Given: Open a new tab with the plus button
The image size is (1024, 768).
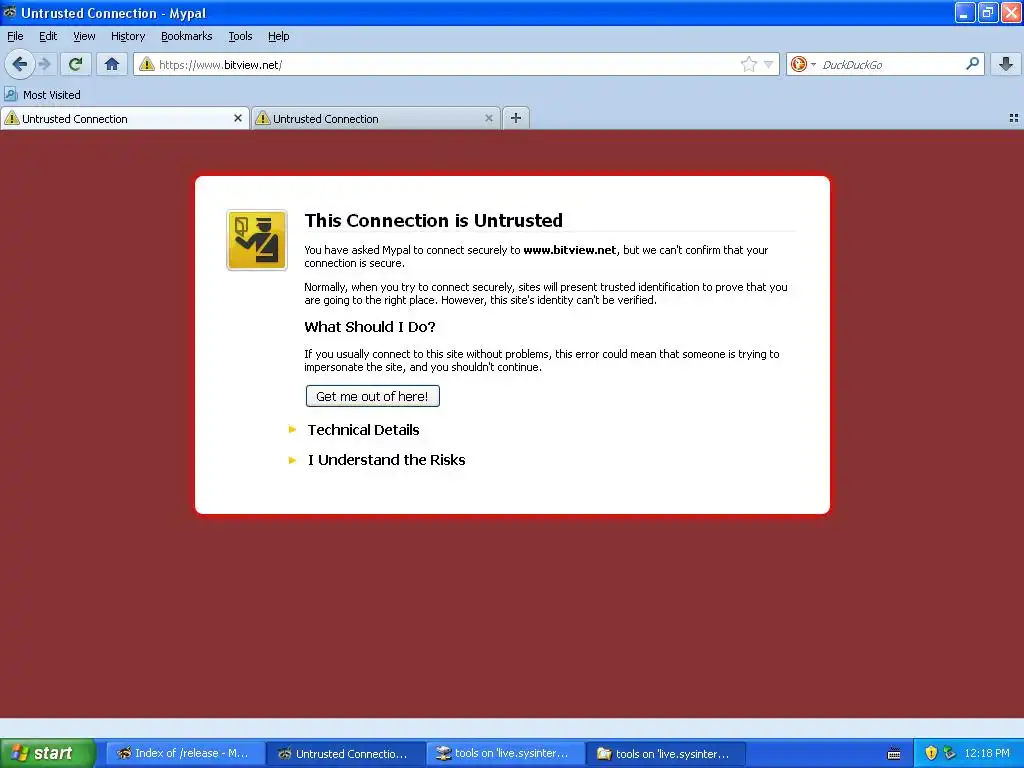Looking at the screenshot, I should coord(516,118).
